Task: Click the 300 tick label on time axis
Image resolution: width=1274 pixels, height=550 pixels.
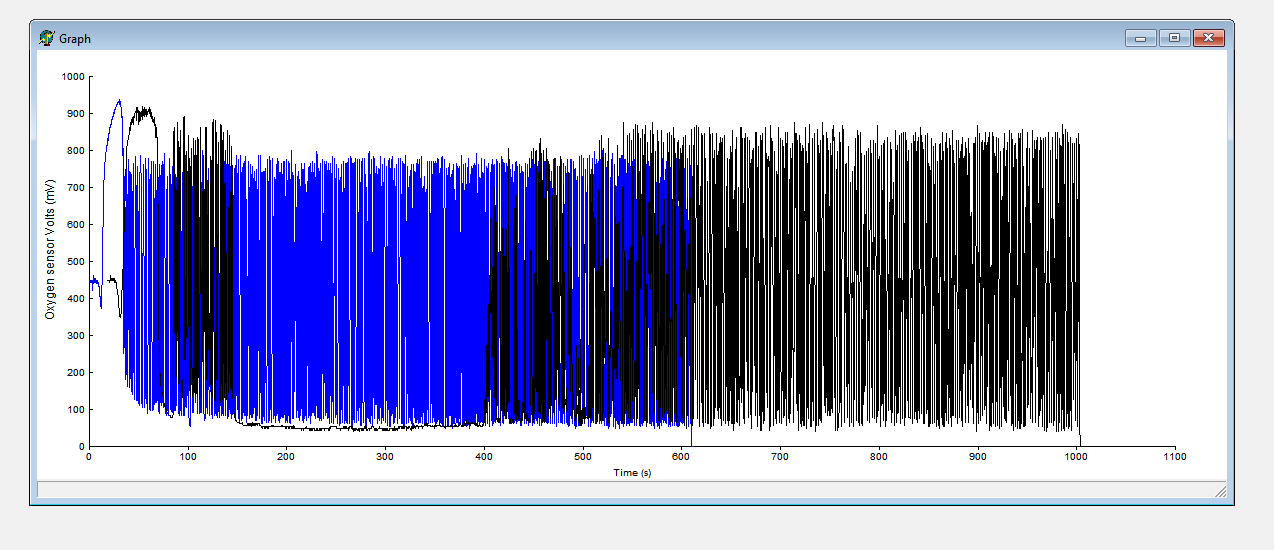Action: click(385, 457)
